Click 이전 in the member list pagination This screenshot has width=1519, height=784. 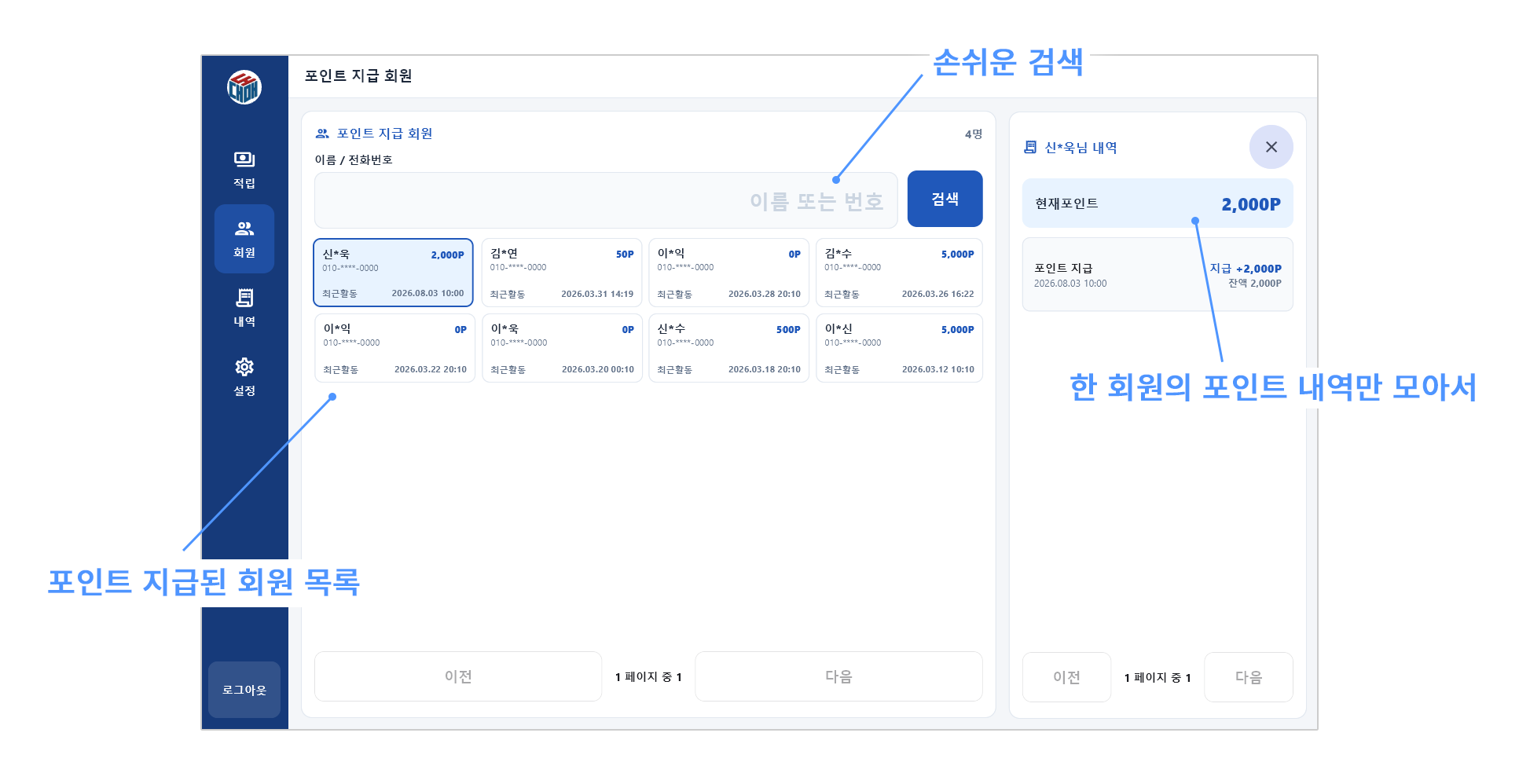tap(458, 676)
